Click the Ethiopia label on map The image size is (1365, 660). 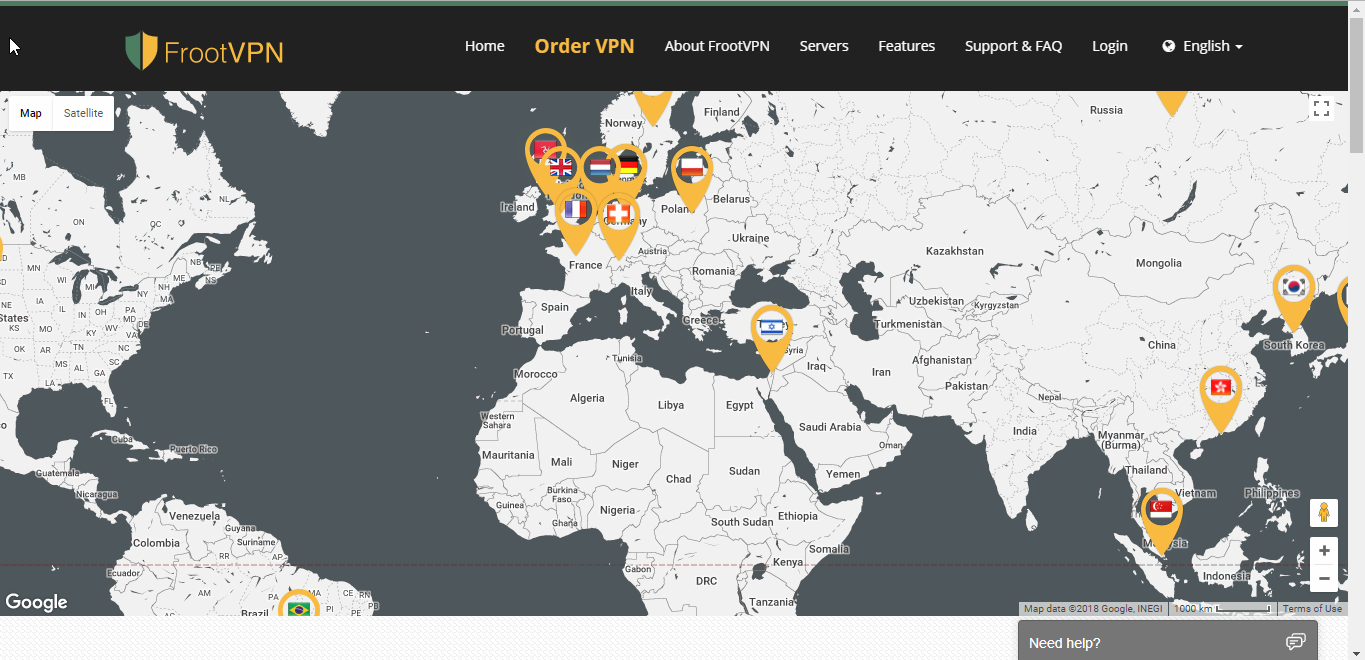798,516
